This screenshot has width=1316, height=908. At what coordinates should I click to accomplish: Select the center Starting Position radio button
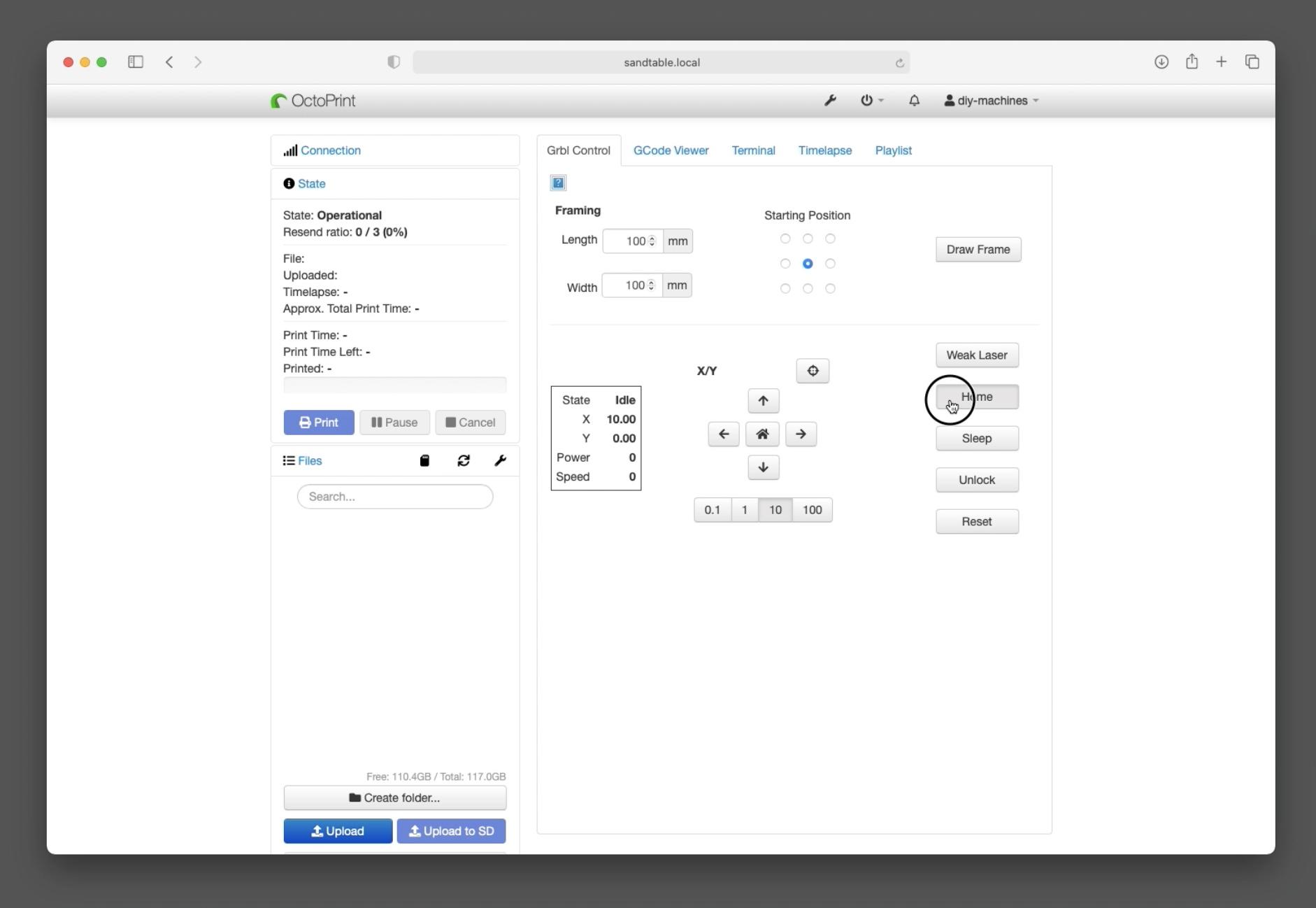pos(808,263)
